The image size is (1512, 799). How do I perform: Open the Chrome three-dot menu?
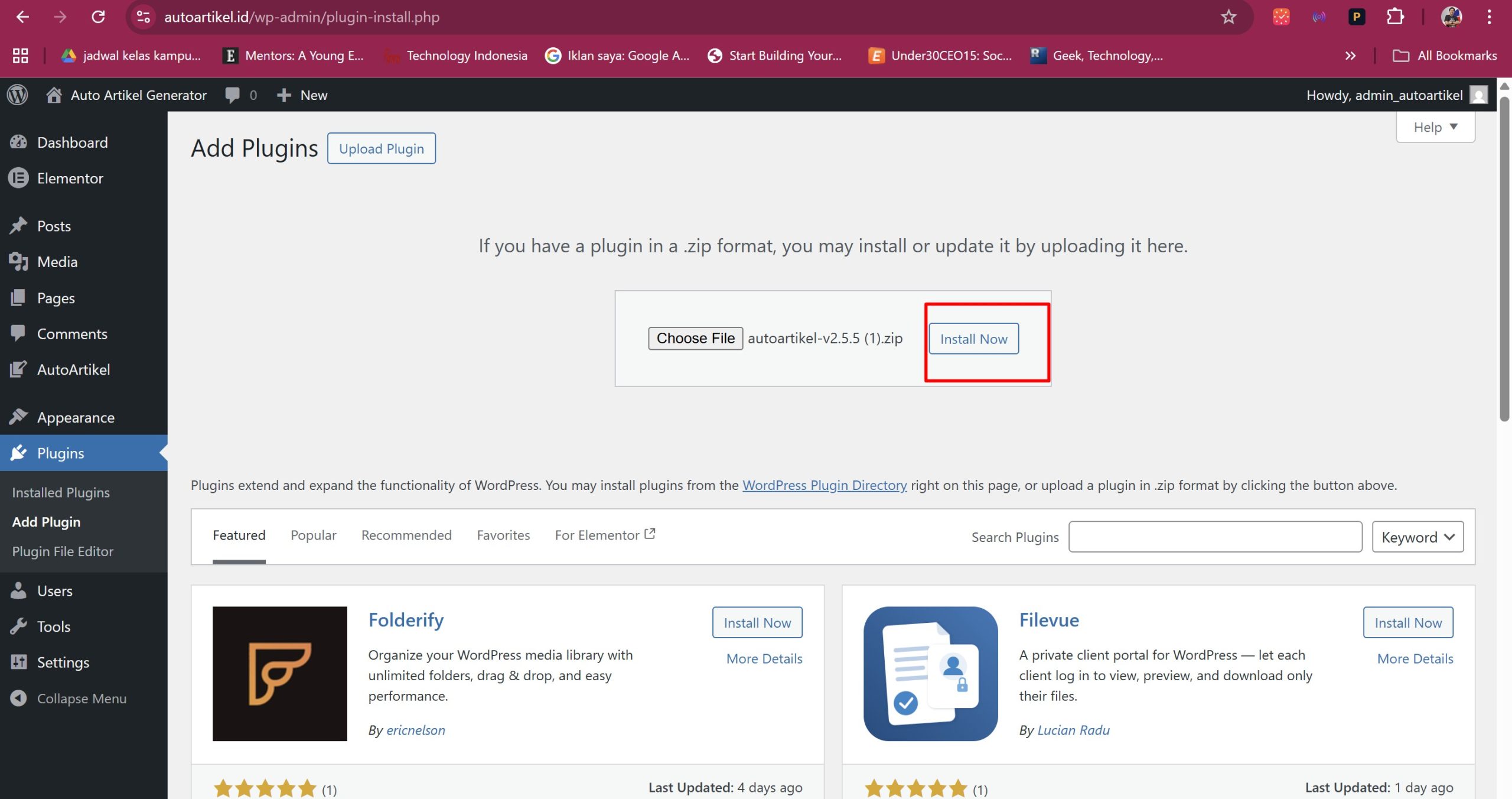[x=1489, y=17]
